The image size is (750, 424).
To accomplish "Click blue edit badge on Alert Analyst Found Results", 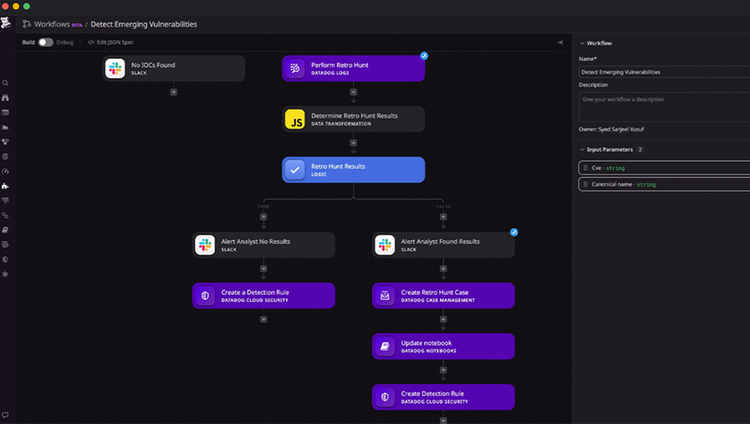I will [x=514, y=232].
